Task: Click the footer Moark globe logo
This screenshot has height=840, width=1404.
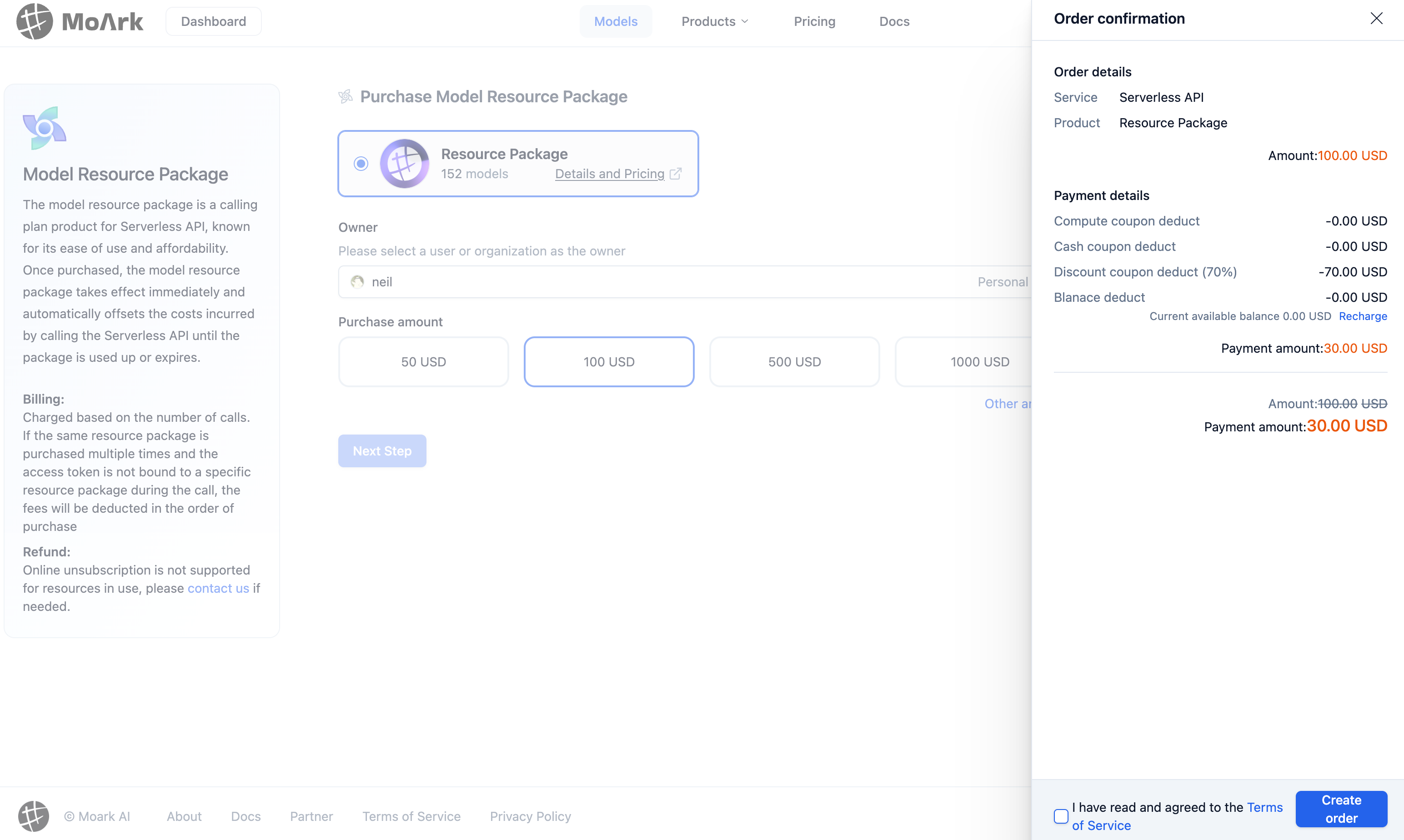Action: 33,816
